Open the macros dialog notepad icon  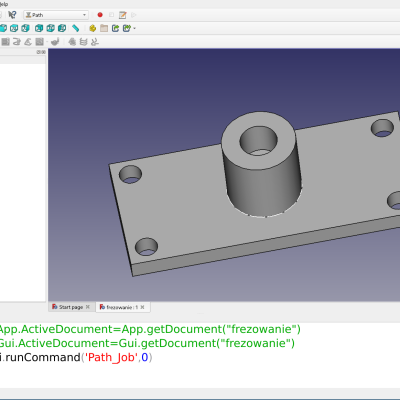(x=123, y=15)
